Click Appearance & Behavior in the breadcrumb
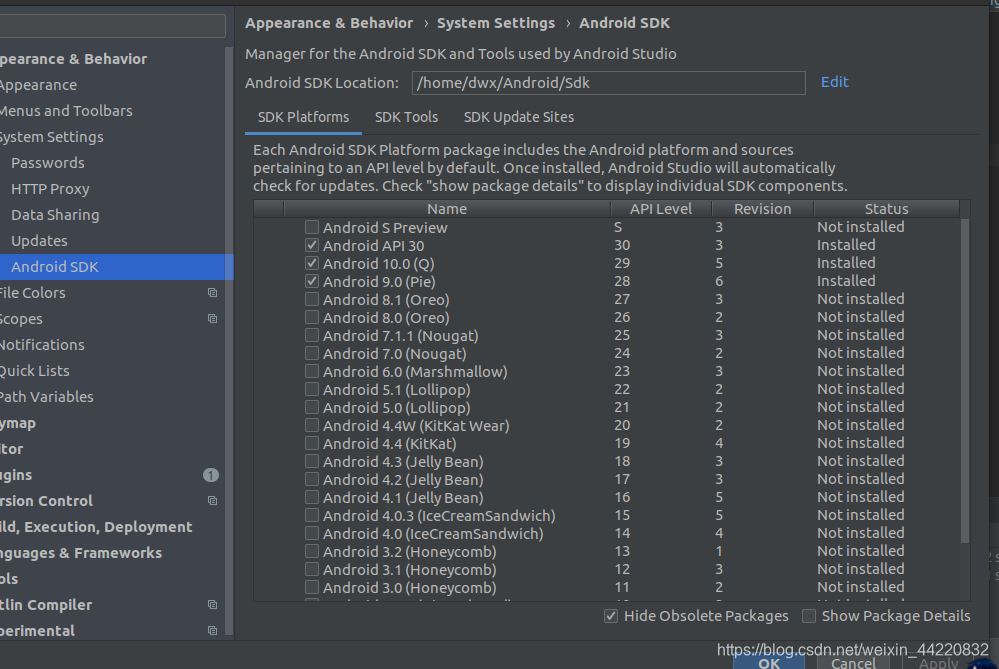 pos(329,23)
